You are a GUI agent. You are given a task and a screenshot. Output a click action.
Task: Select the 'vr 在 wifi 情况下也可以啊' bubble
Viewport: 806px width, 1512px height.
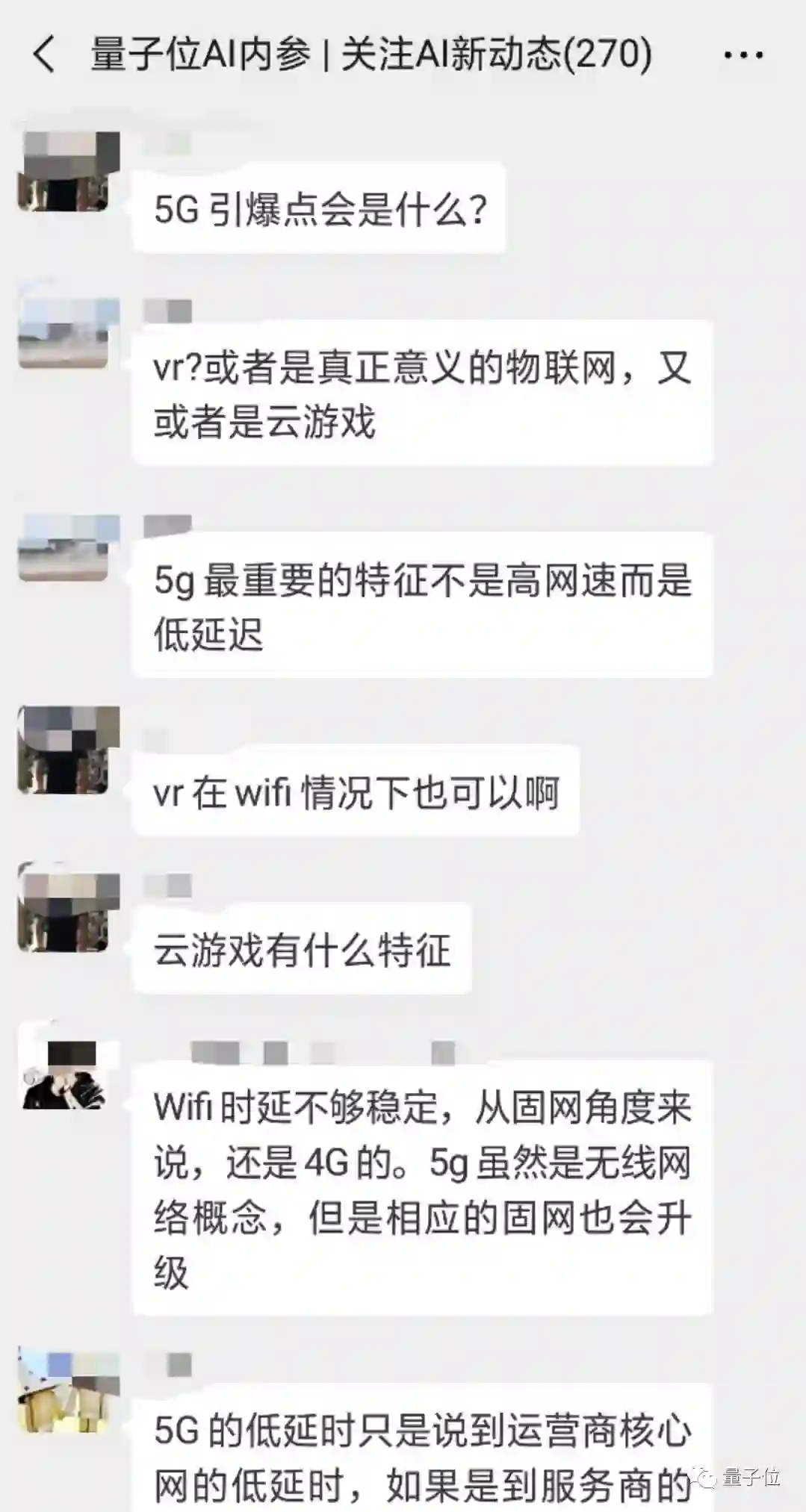tap(356, 791)
